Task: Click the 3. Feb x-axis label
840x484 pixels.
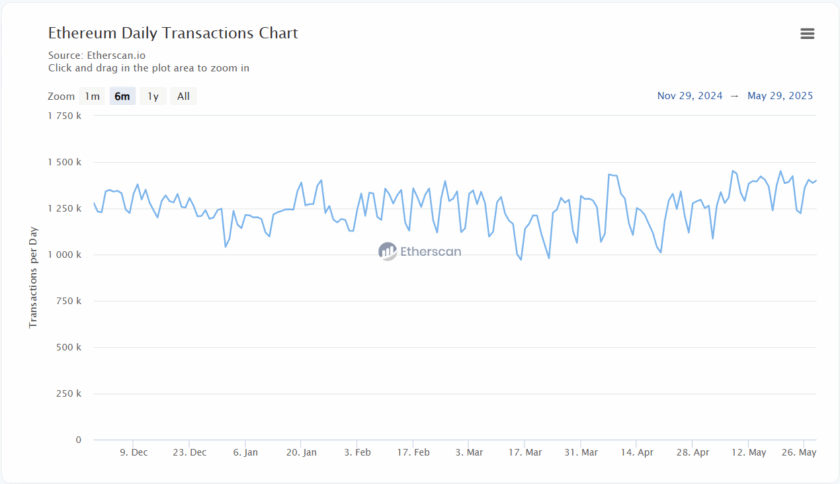Action: tap(357, 453)
